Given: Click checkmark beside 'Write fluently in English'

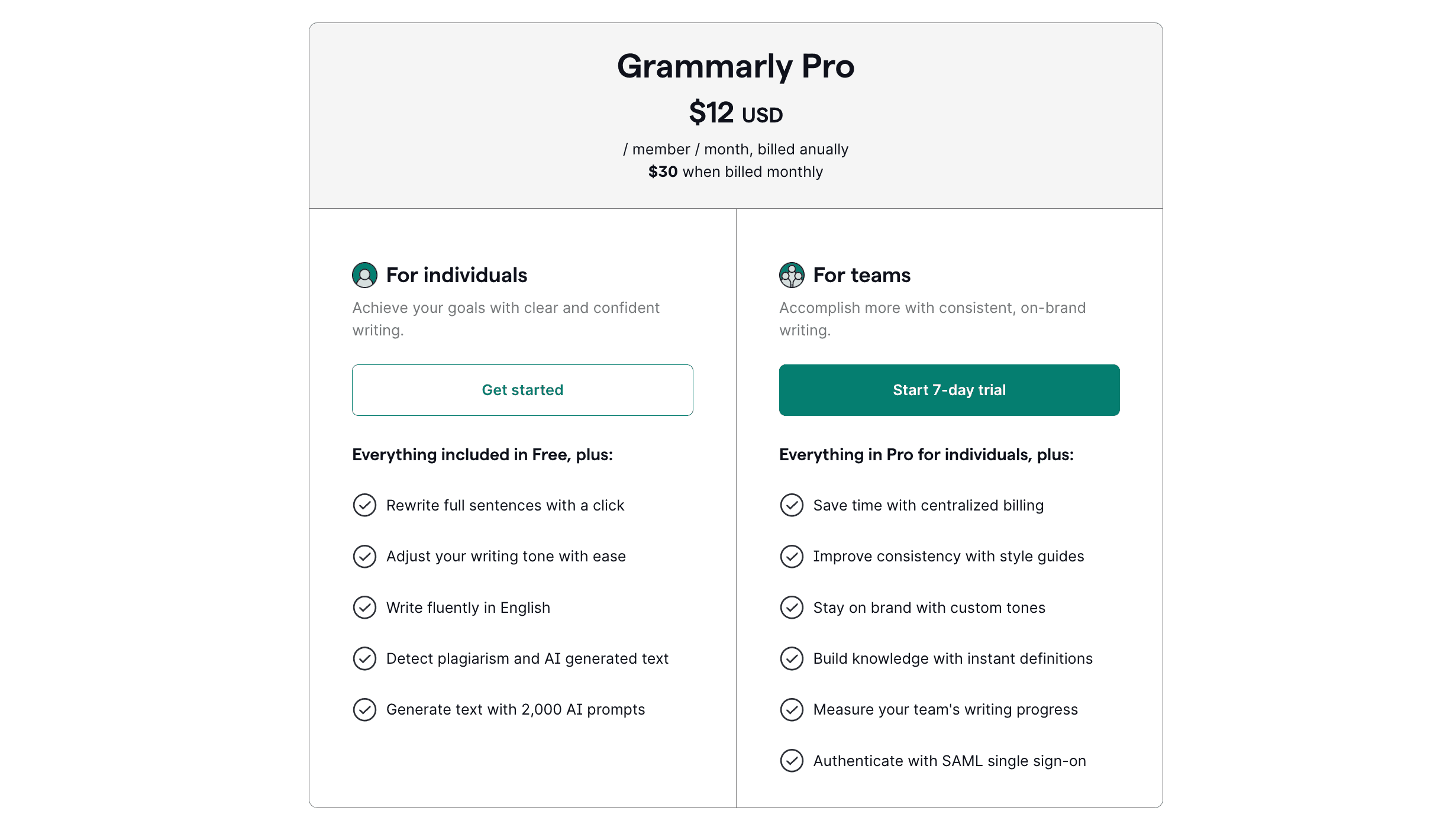Looking at the screenshot, I should (364, 608).
